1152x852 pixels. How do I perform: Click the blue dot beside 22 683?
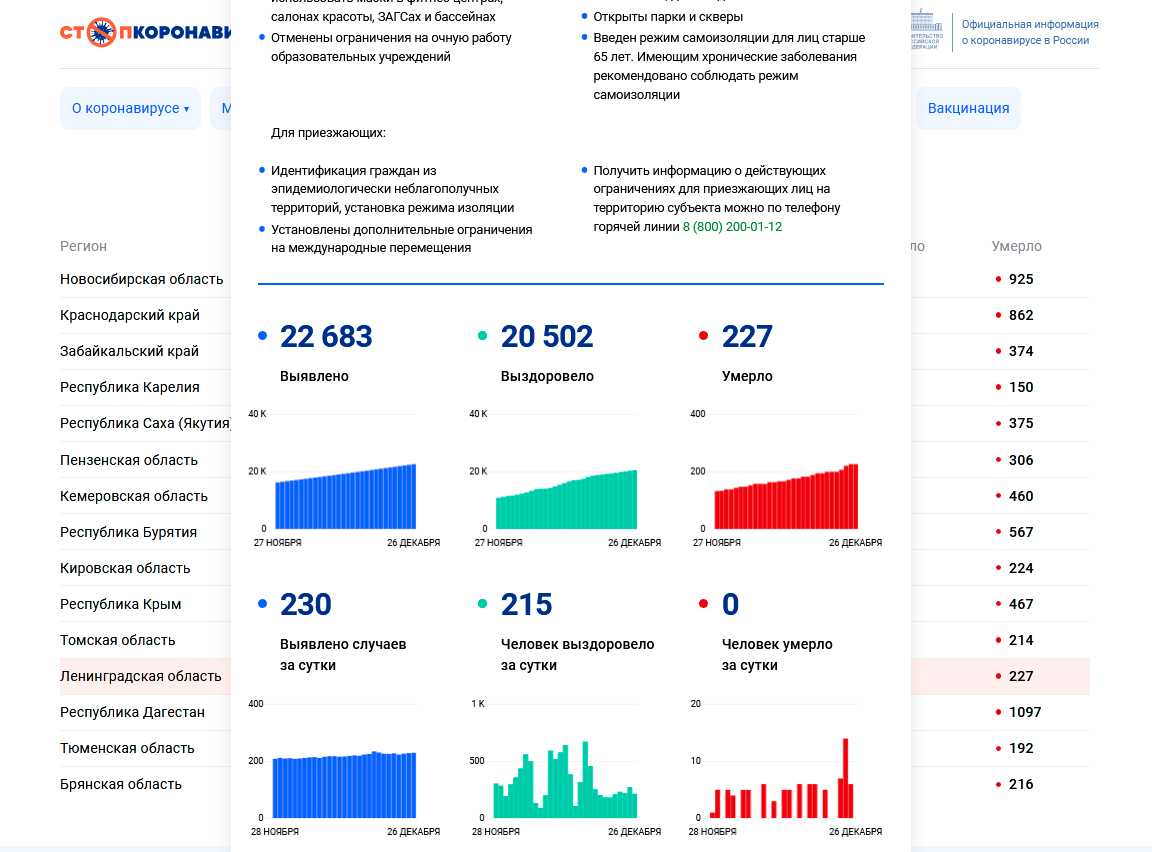pyautogui.click(x=263, y=337)
